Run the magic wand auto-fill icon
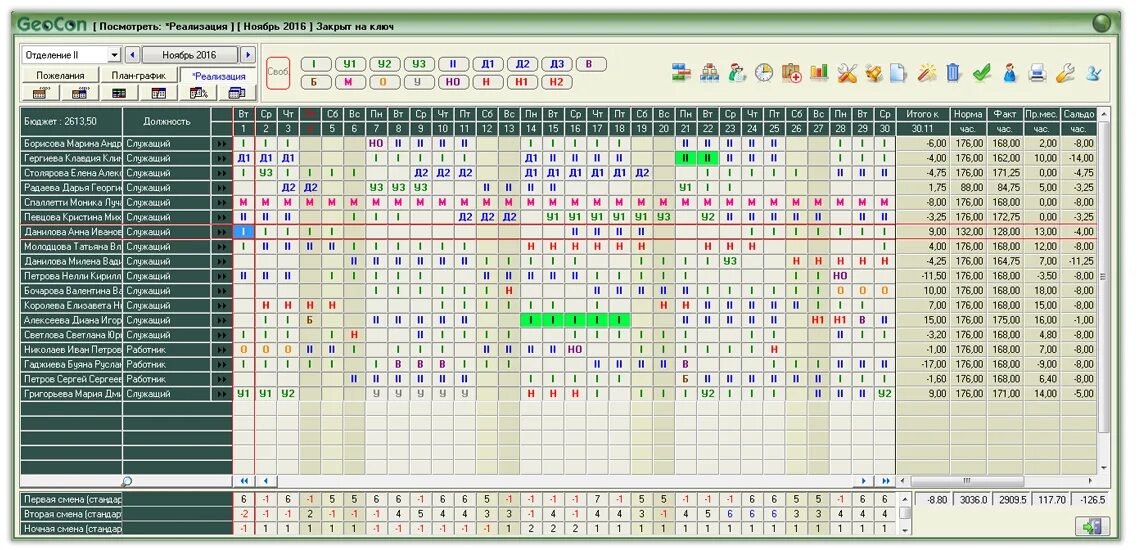This screenshot has width=1140, height=550. point(926,72)
